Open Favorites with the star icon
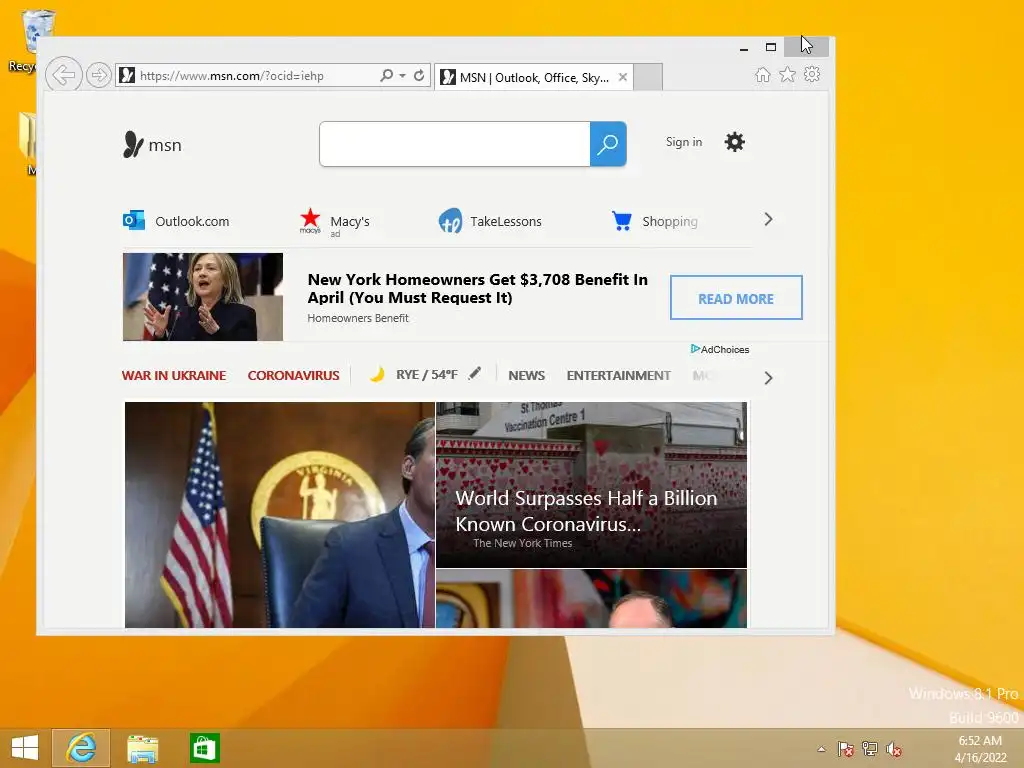This screenshot has width=1024, height=768. coord(788,74)
